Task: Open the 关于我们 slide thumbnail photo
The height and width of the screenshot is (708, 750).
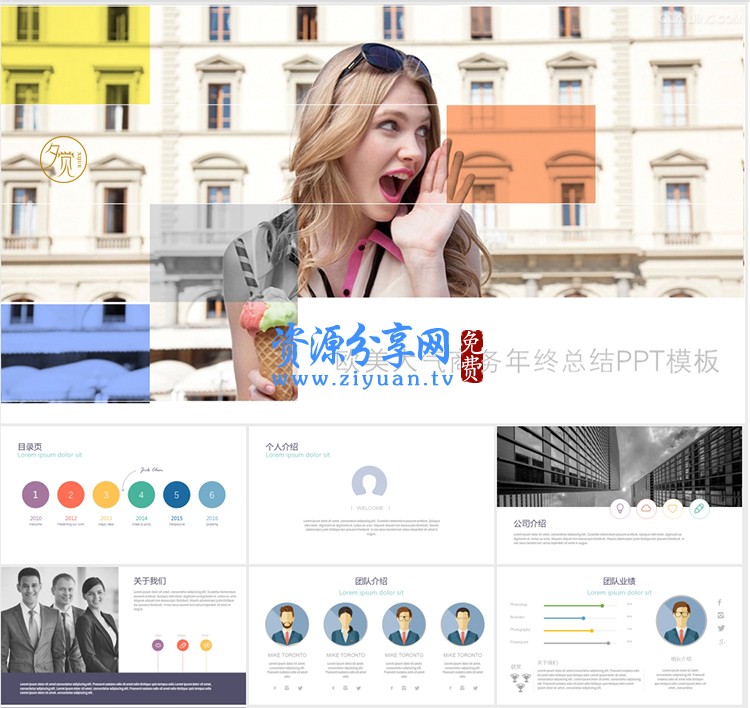Action: pyautogui.click(x=60, y=620)
